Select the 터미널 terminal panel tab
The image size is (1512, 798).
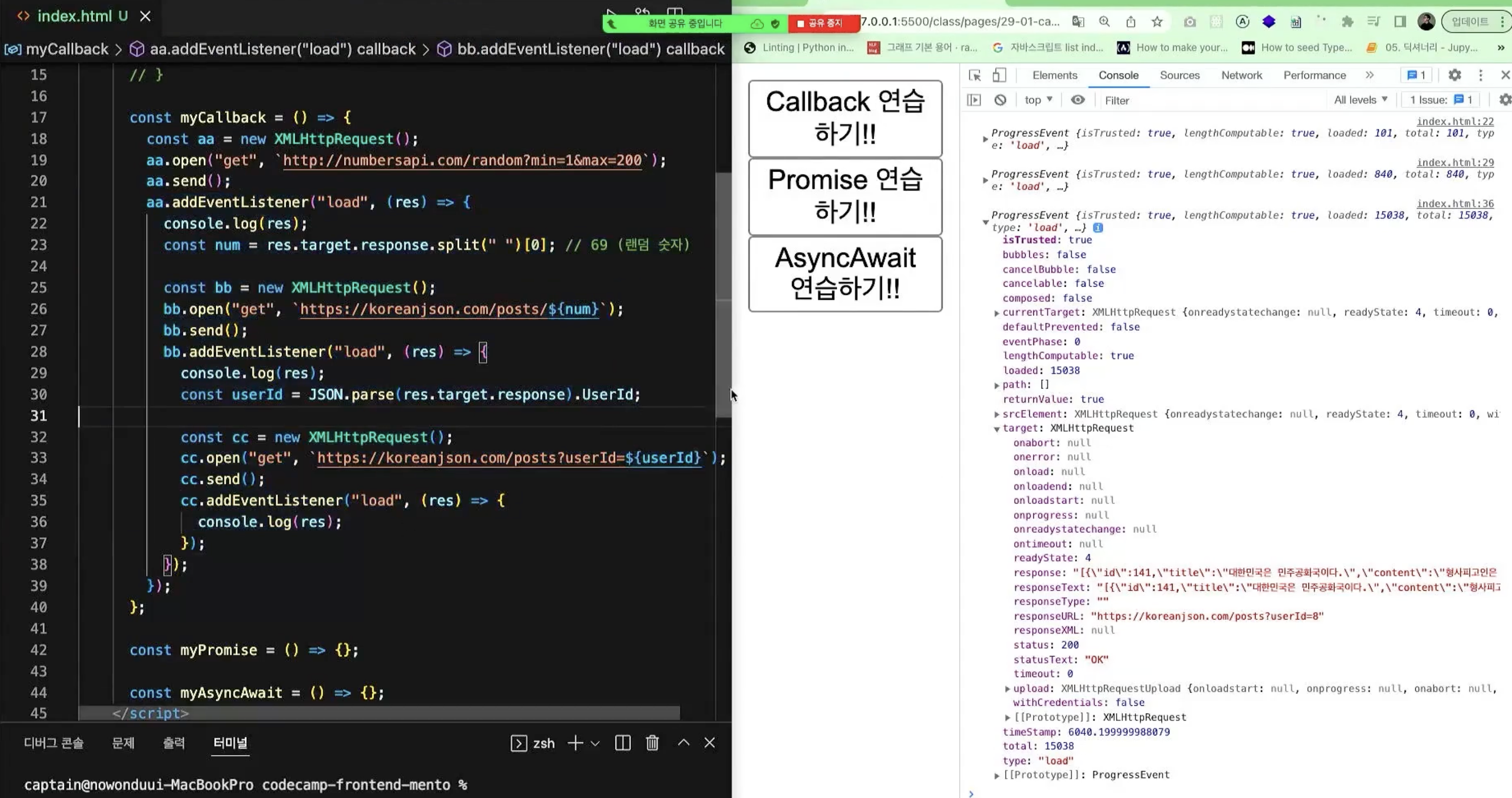click(230, 743)
